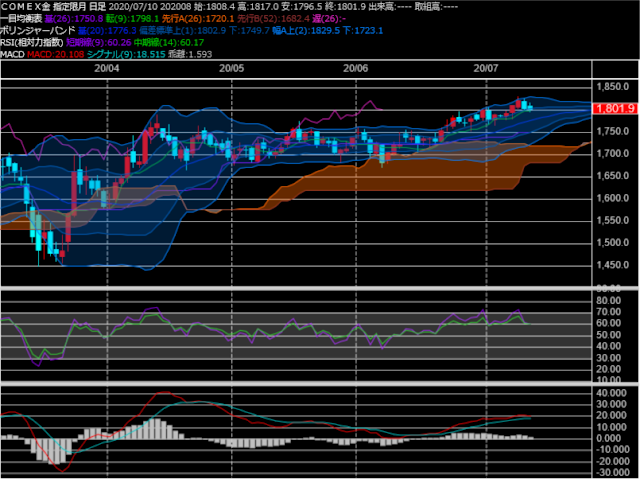The image size is (640, 479).
Task: Click the 40.000 MACD axis label
Action: 611,393
